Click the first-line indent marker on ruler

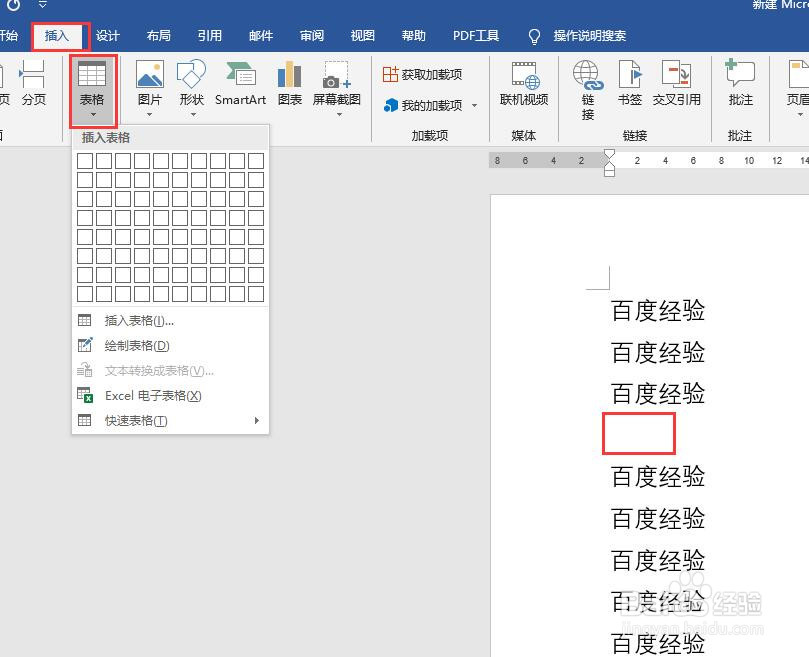[609, 154]
